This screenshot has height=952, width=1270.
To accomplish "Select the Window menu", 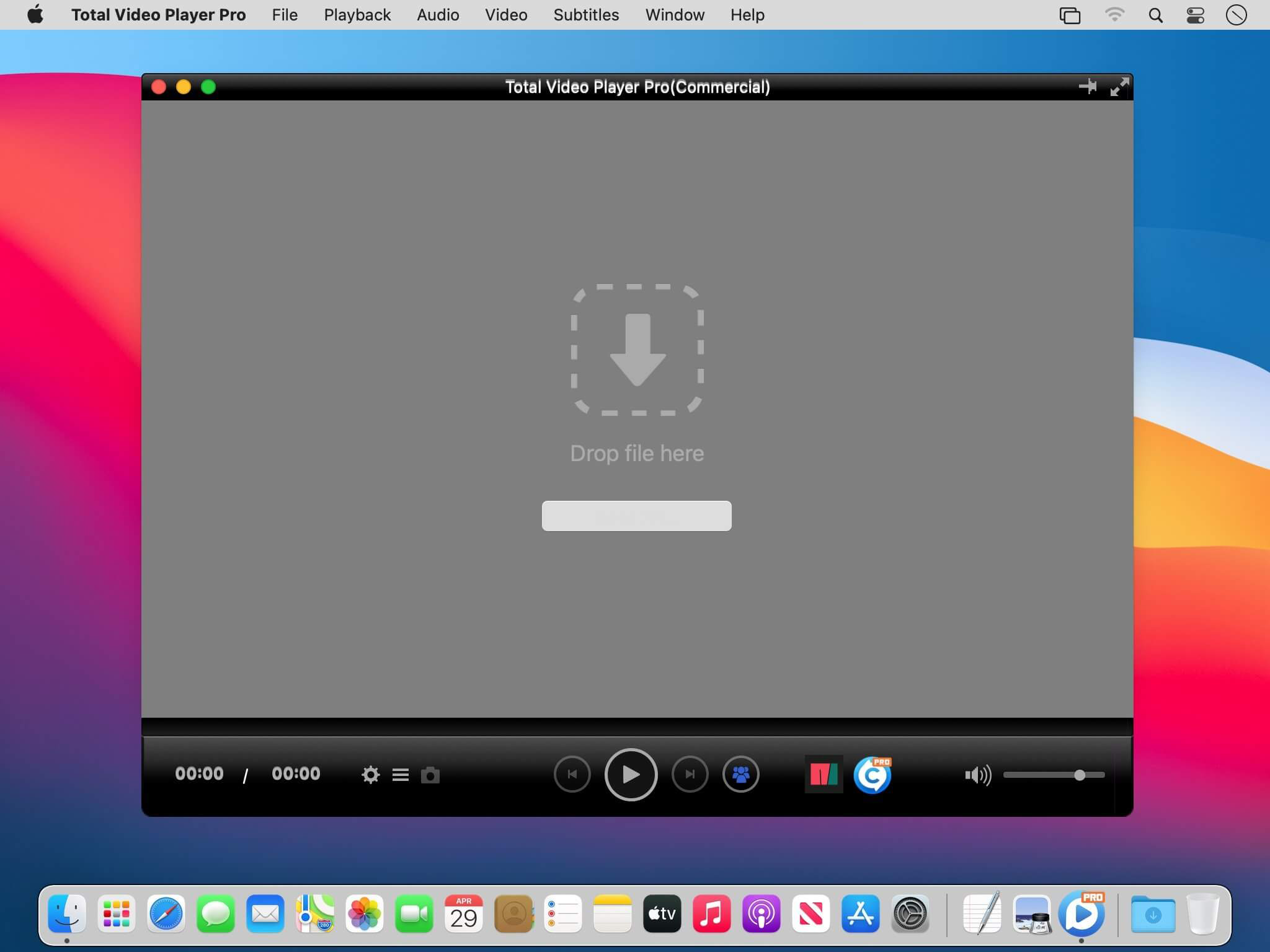I will click(x=674, y=15).
